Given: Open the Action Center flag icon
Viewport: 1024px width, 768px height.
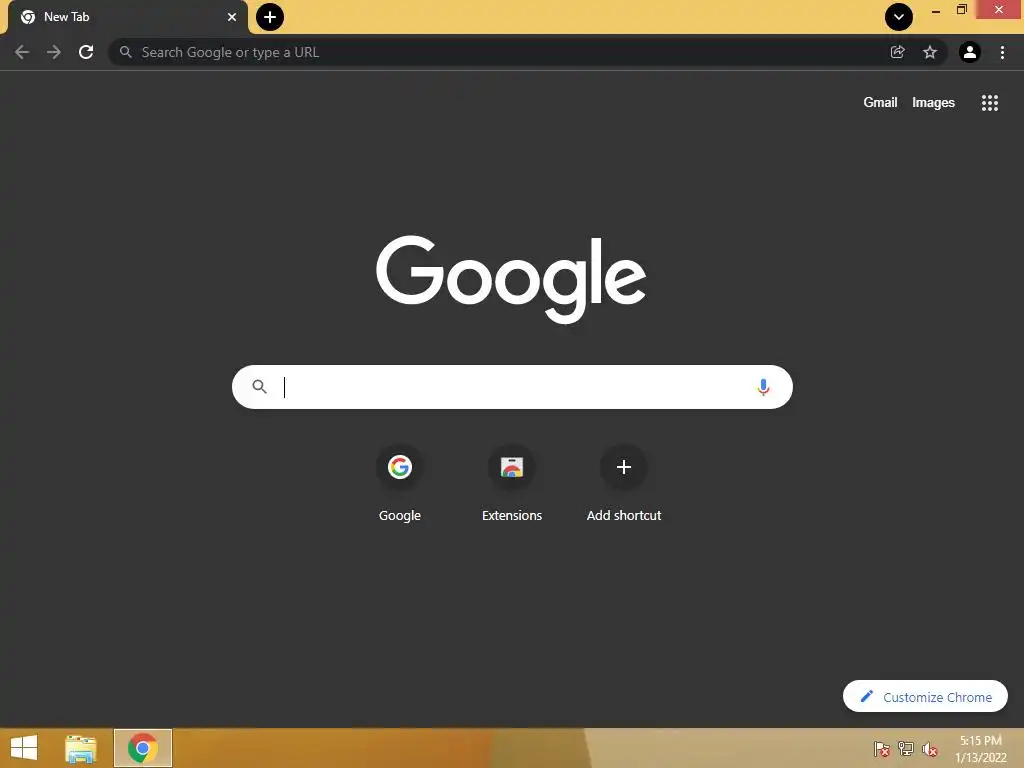Looking at the screenshot, I should click(882, 749).
